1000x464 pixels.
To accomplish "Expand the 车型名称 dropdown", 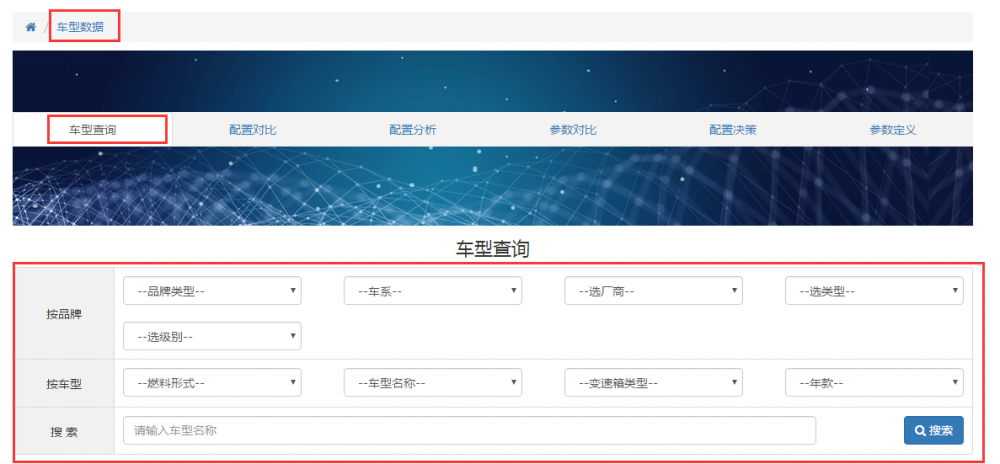I will pos(432,383).
